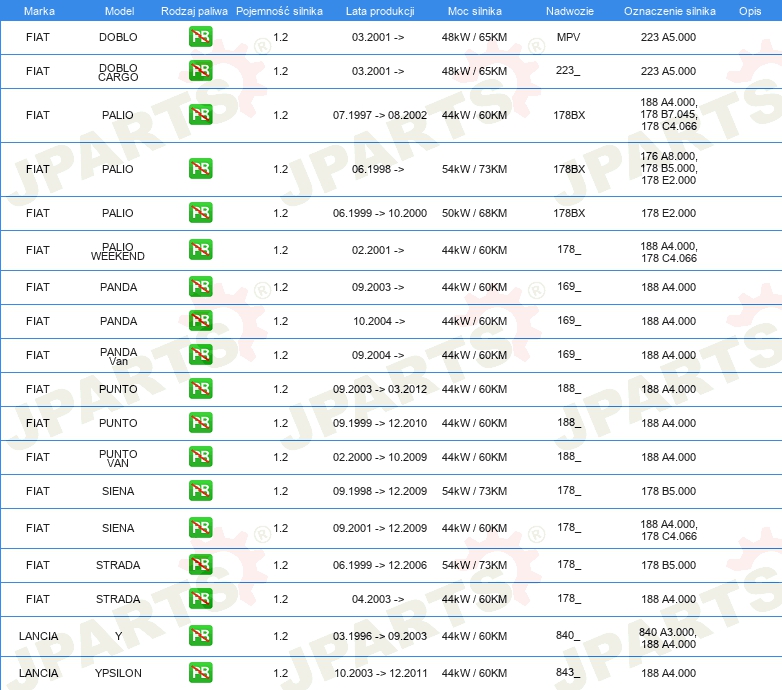782x690 pixels.
Task: Click the Oznaczenie silnika column header
Action: point(669,11)
